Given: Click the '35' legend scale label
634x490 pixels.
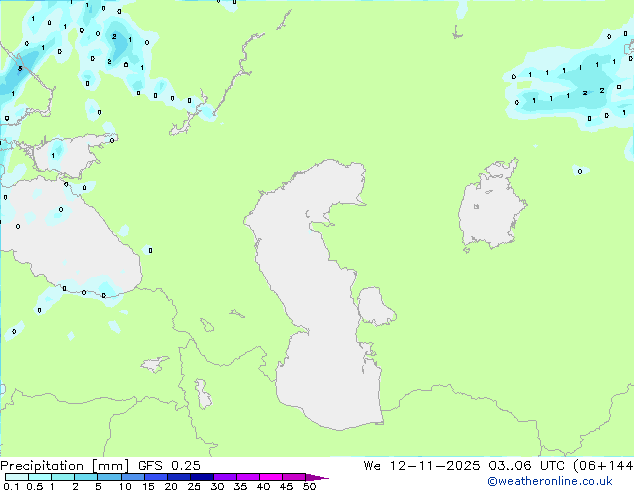Looking at the screenshot, I should pos(240,486).
